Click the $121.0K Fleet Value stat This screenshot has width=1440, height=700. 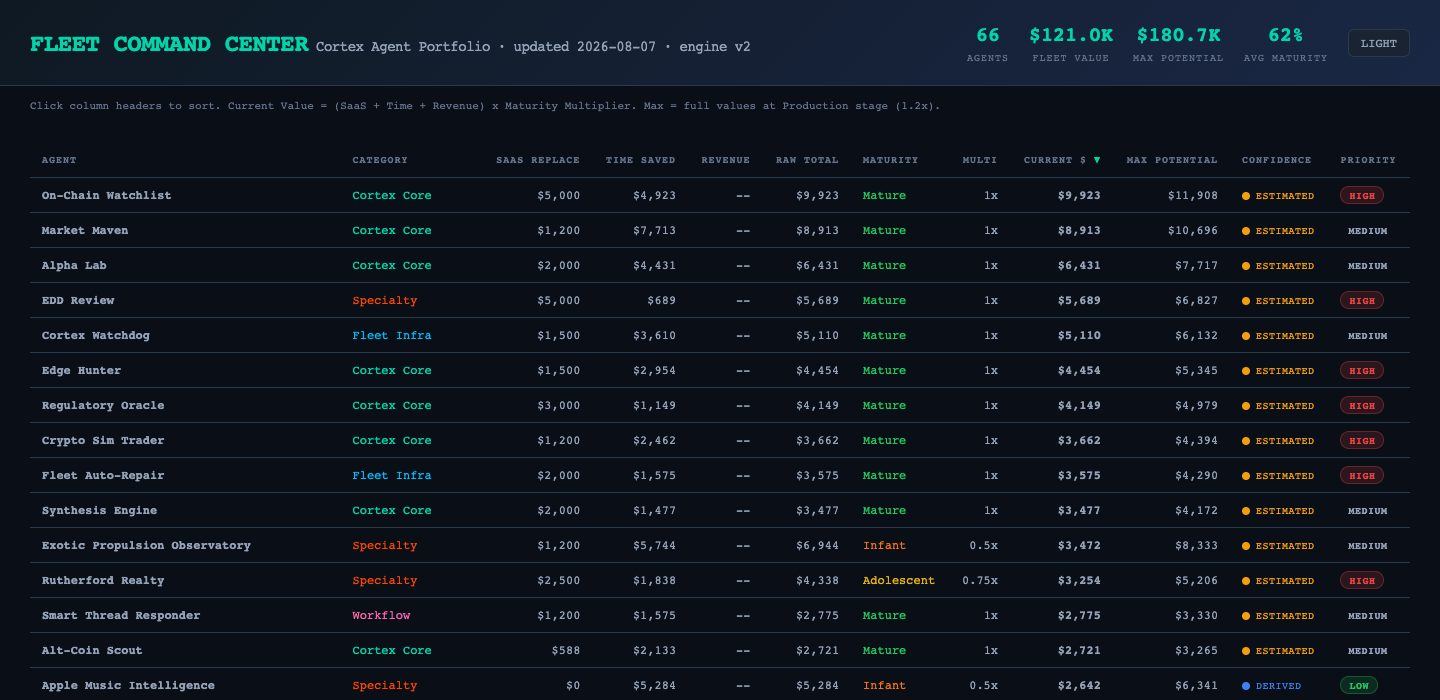click(x=1071, y=44)
